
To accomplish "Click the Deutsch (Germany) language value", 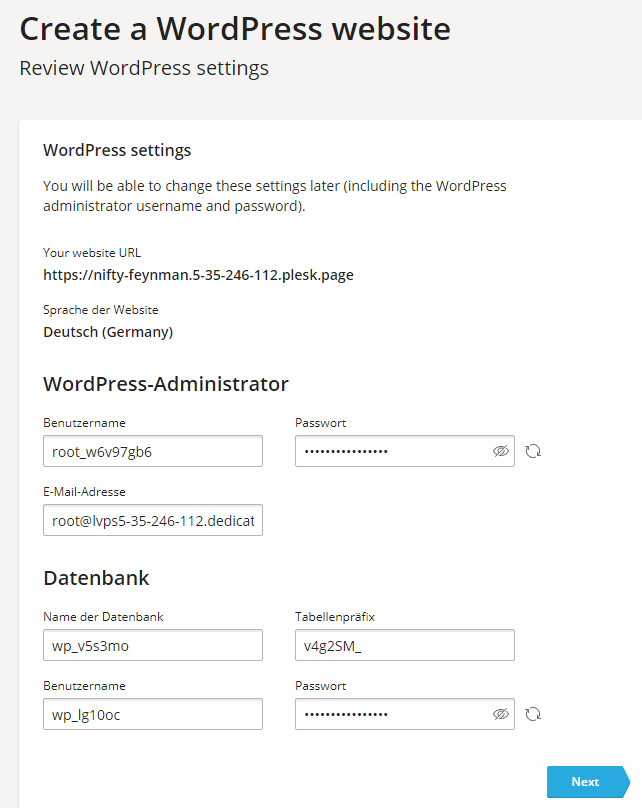I will coord(108,332).
